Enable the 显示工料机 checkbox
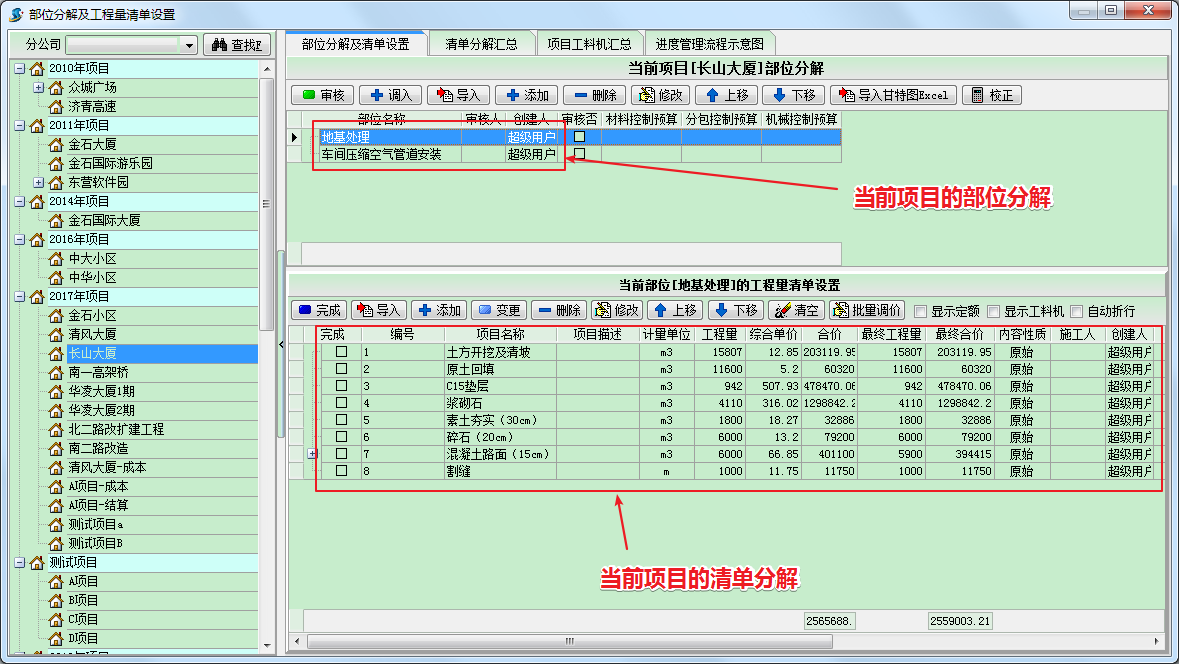Screen dimensions: 1179x664 [x=993, y=311]
